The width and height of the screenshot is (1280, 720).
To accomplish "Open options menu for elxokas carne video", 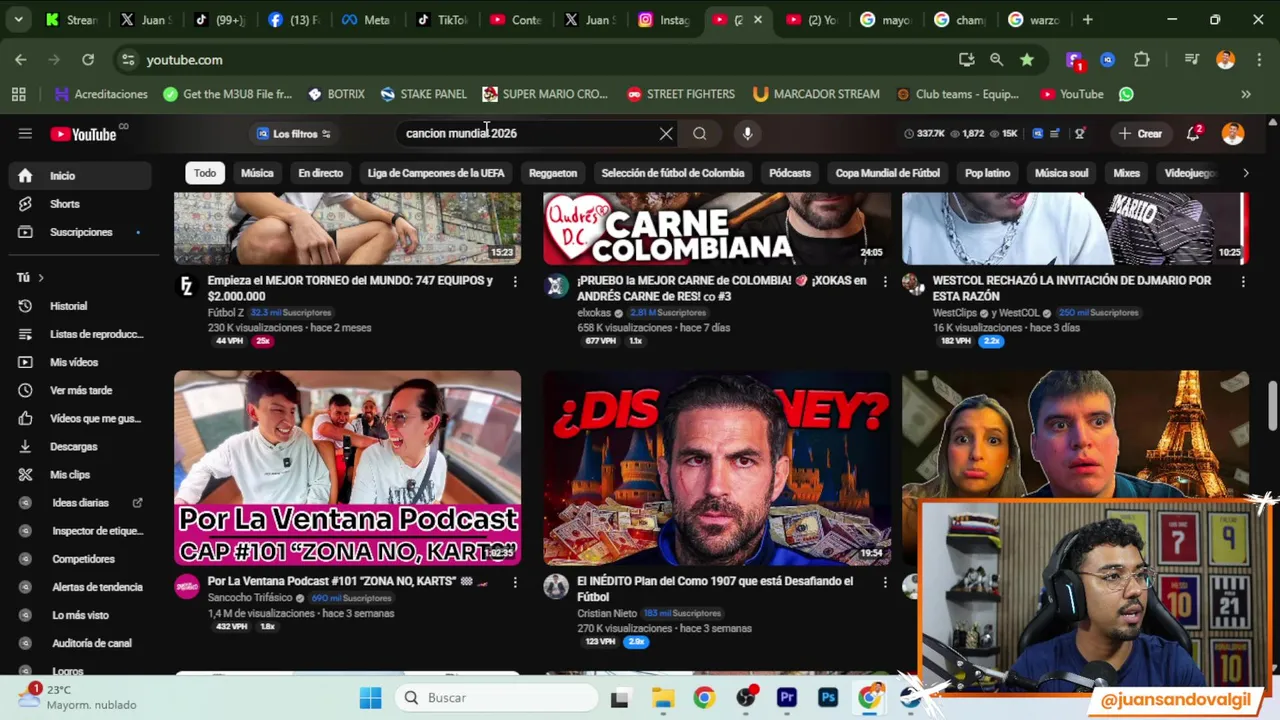I will 884,282.
